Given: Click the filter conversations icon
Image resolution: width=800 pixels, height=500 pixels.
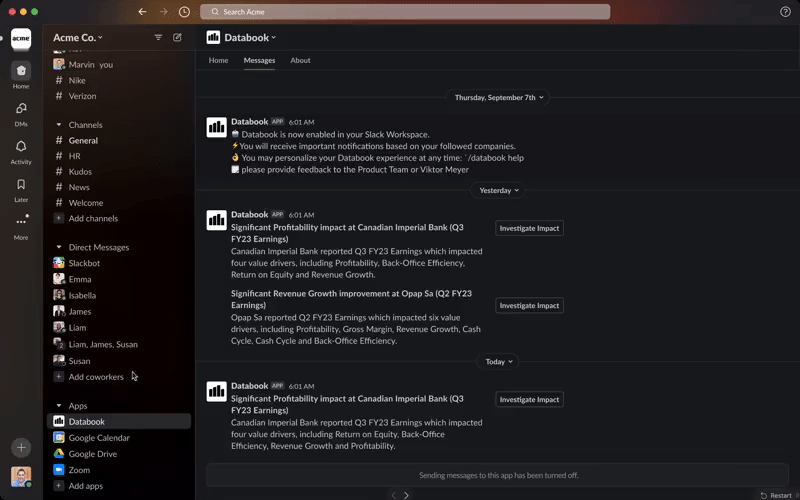Looking at the screenshot, I should (158, 37).
